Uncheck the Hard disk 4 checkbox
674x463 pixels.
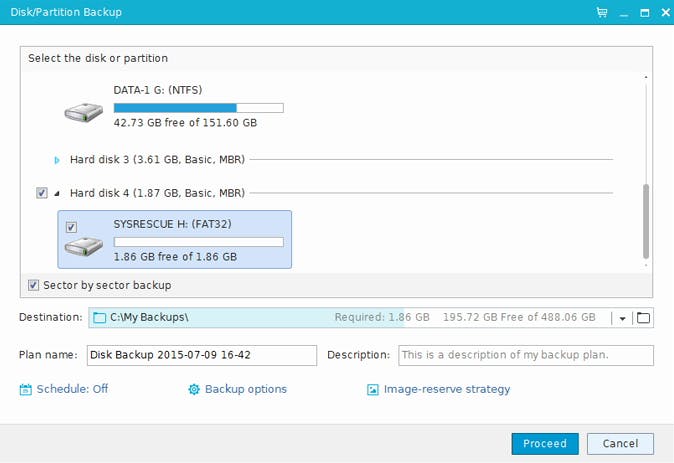pos(41,193)
